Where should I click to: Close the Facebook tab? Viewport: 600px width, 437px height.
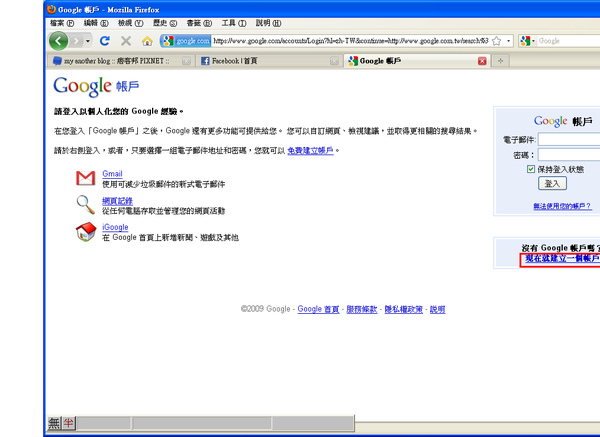(x=334, y=61)
